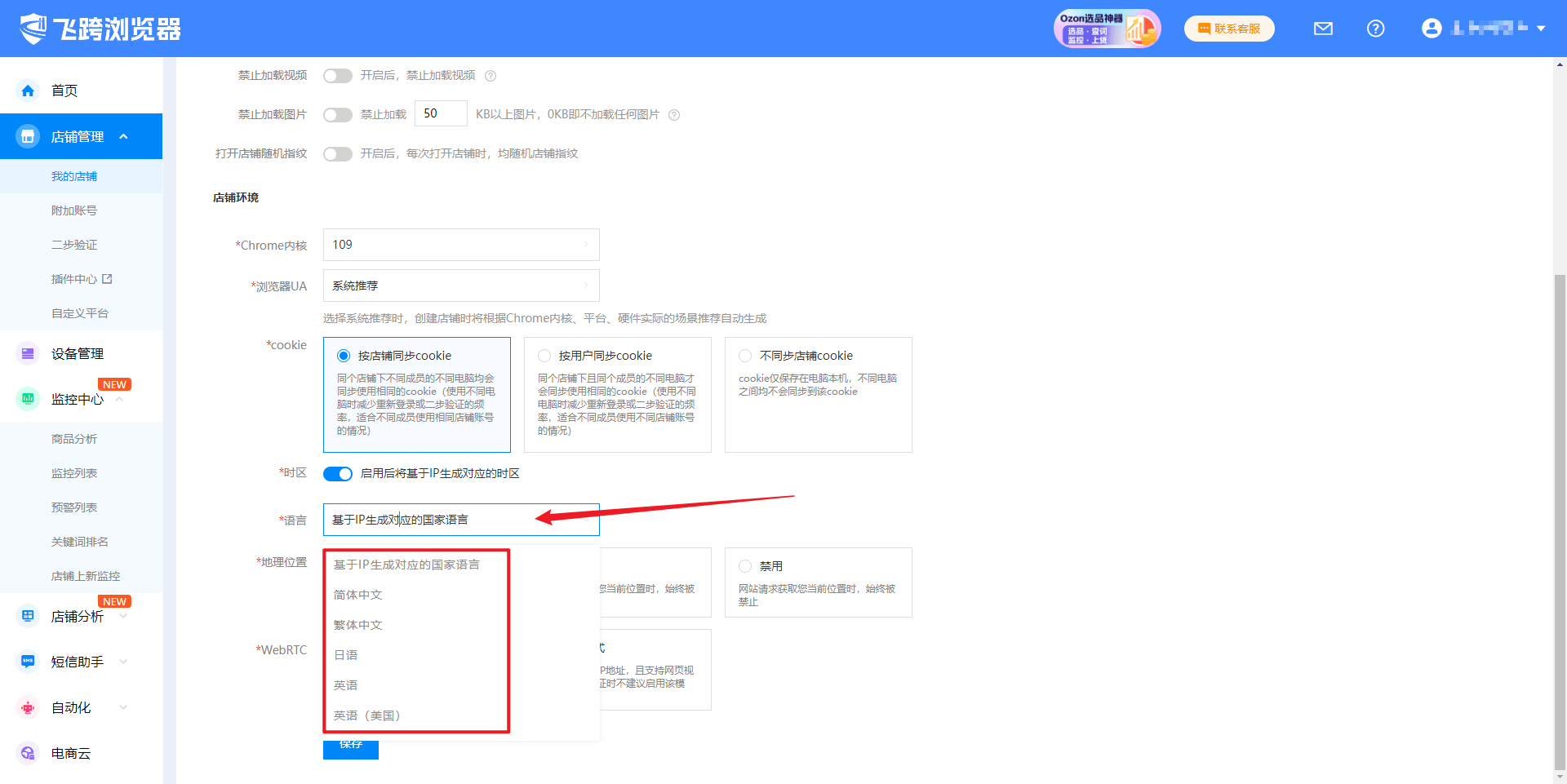Click the 首页 home icon
Image resolution: width=1567 pixels, height=784 pixels.
28,91
